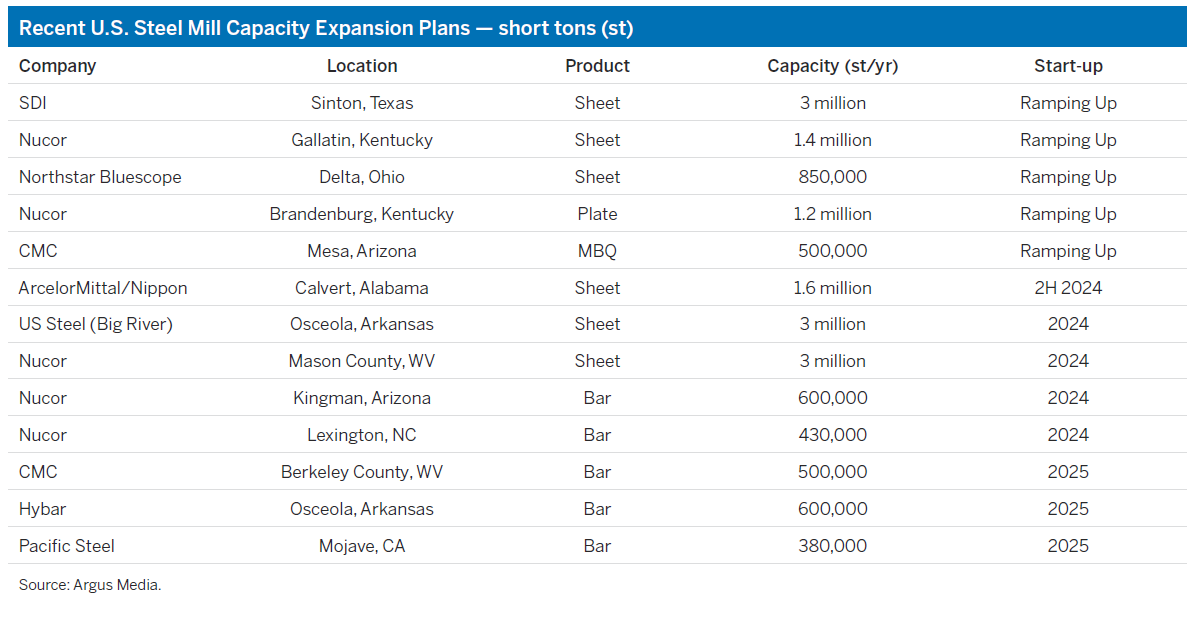The image size is (1203, 626).
Task: Select the MBQ product cell
Action: pos(597,251)
